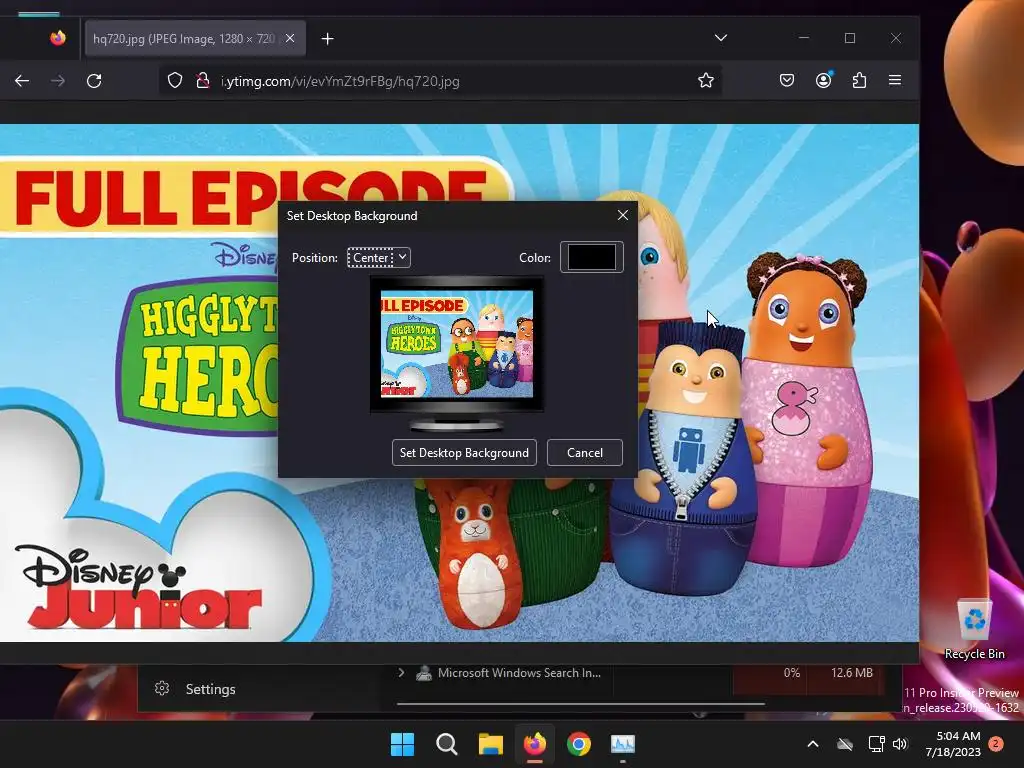Open the volume speaker tray icon
1024x768 pixels.
[900, 744]
